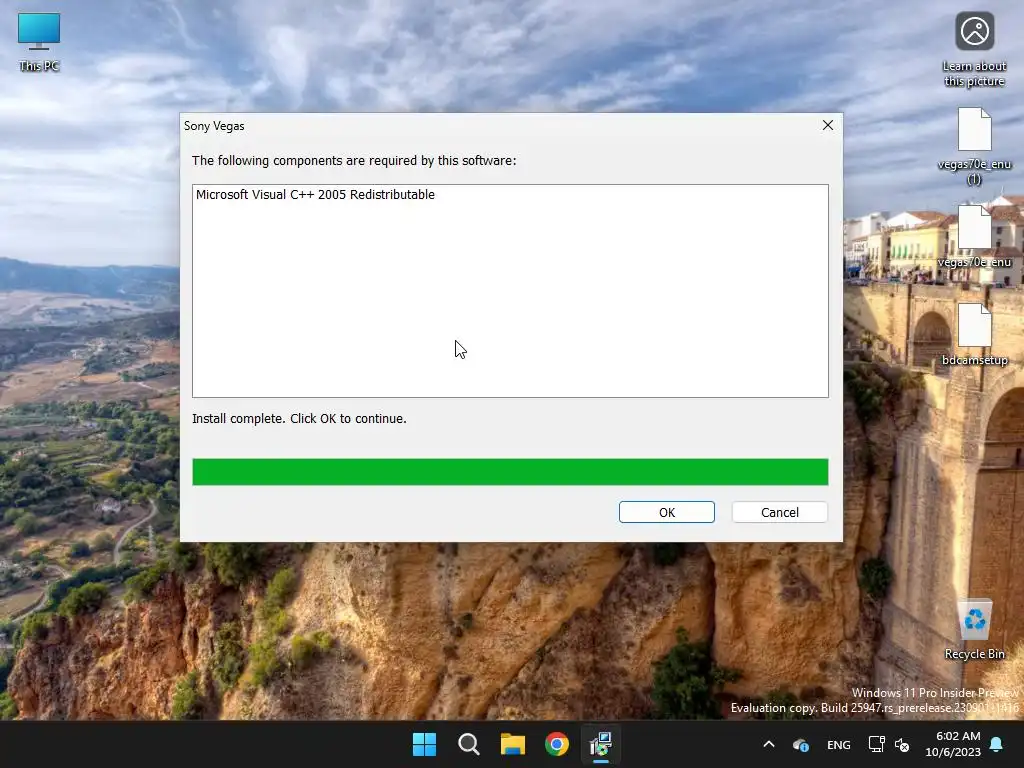Image resolution: width=1024 pixels, height=768 pixels.
Task: Launch Google Chrome from taskbar
Action: (x=557, y=744)
